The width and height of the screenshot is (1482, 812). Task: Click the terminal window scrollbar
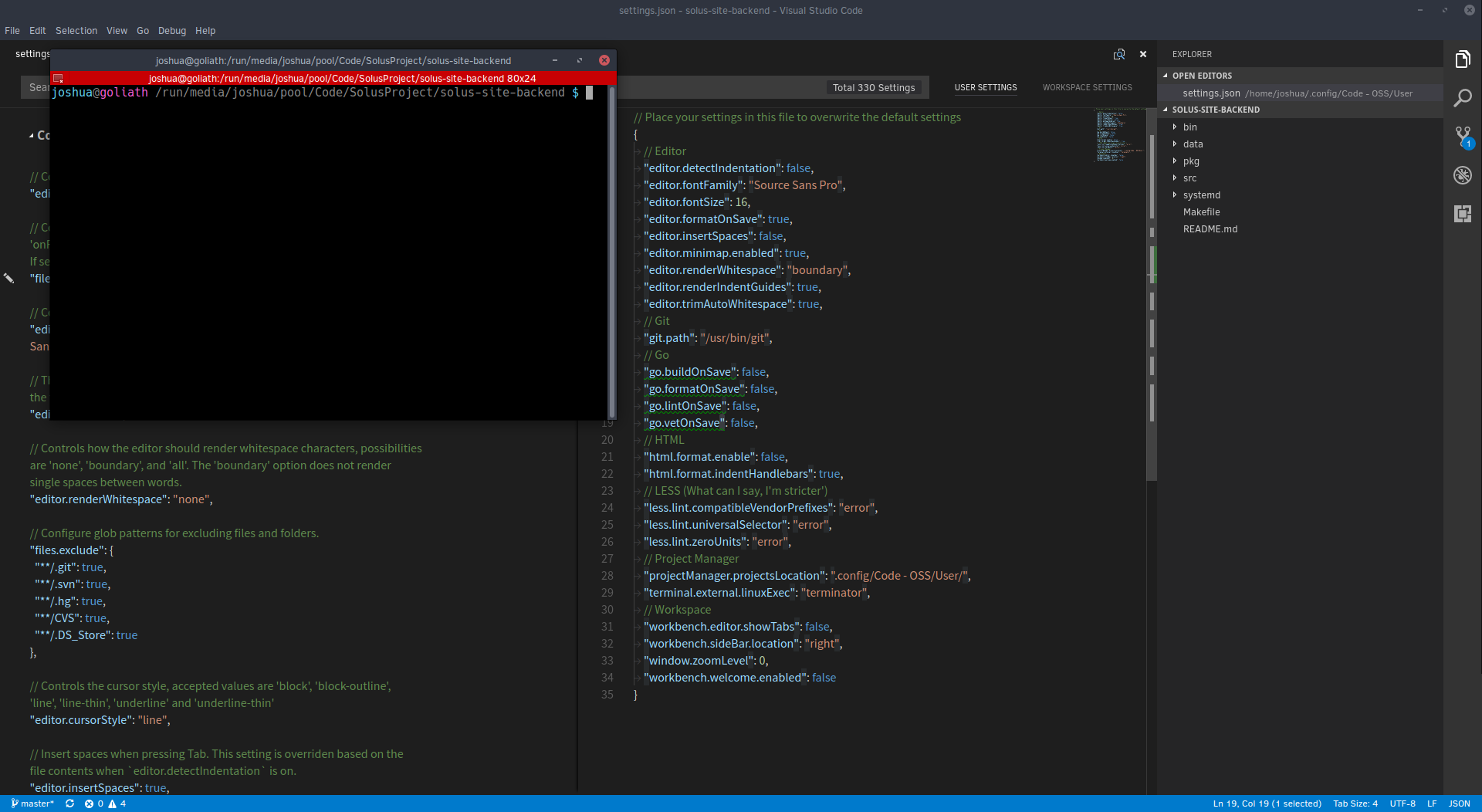tap(612, 252)
